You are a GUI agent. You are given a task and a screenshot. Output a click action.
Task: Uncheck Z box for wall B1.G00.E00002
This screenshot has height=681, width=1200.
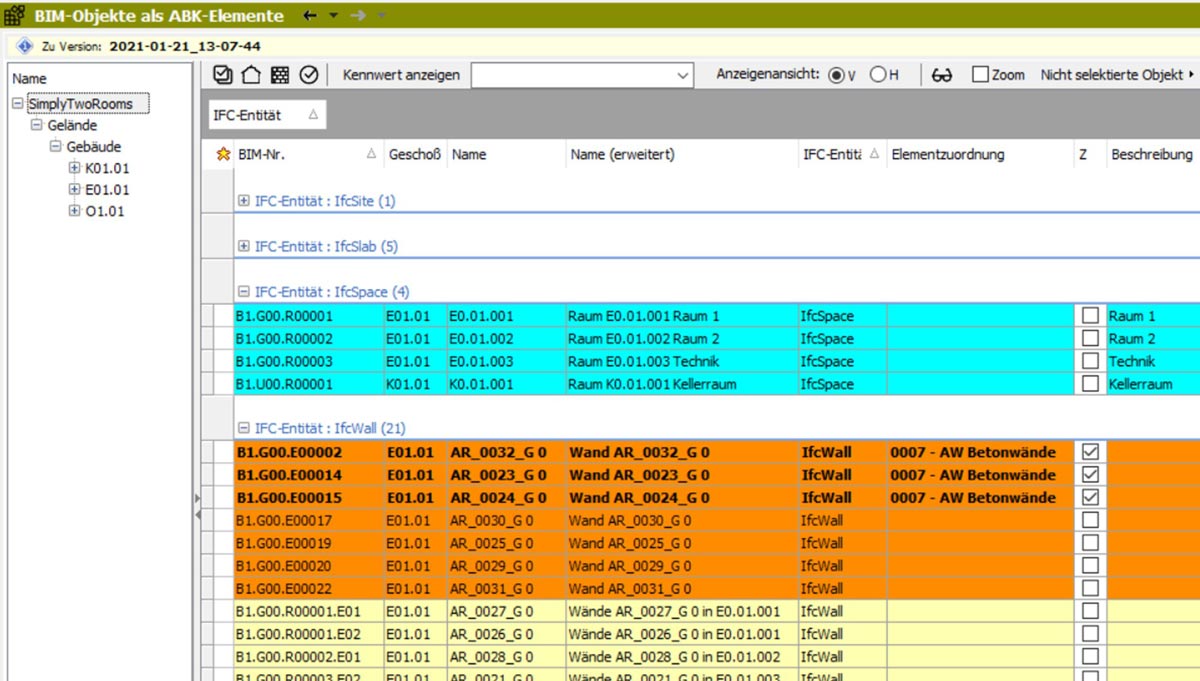1090,452
